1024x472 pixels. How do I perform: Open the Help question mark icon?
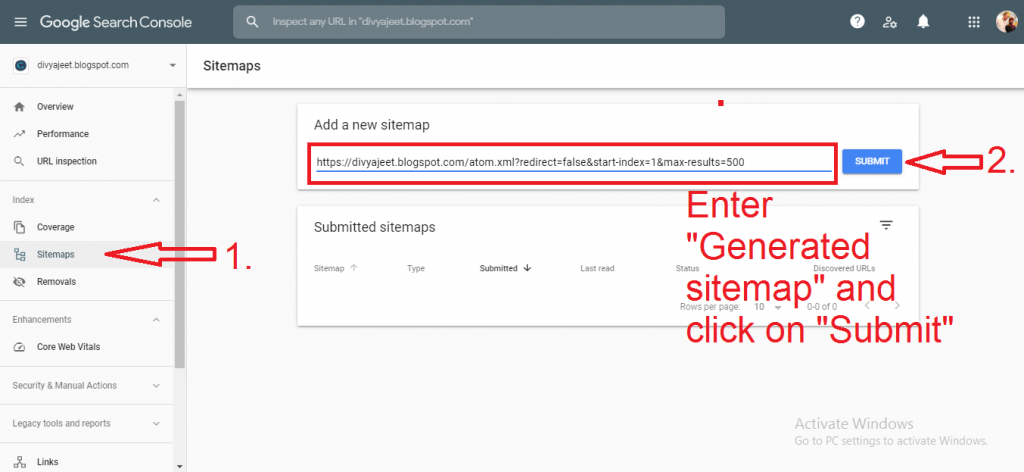pos(857,22)
